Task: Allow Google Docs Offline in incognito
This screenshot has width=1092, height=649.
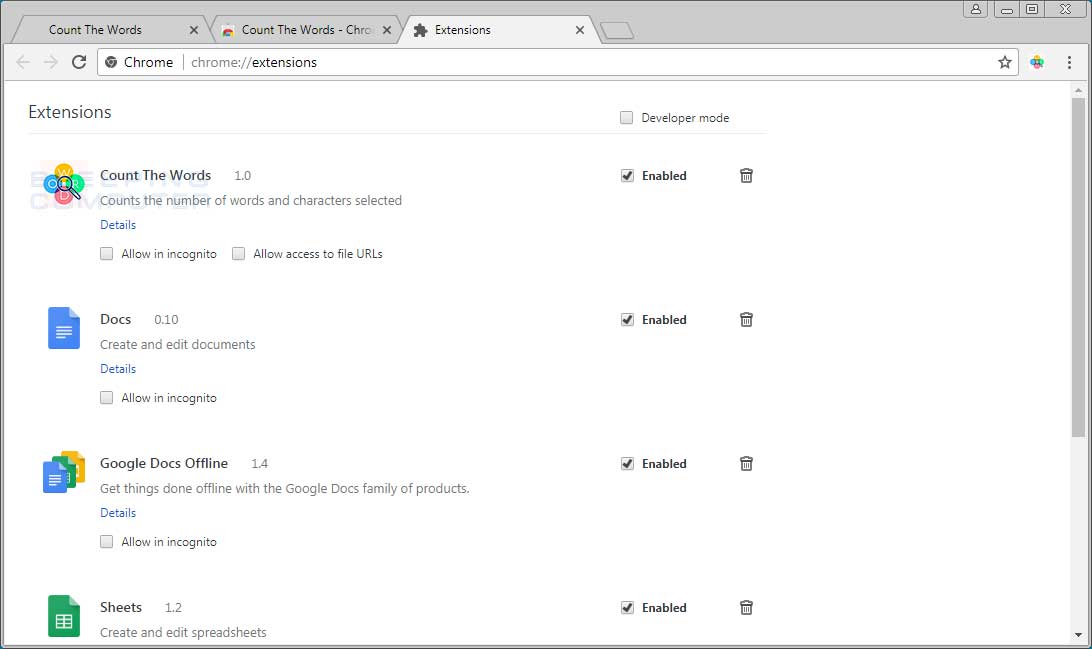Action: click(107, 542)
